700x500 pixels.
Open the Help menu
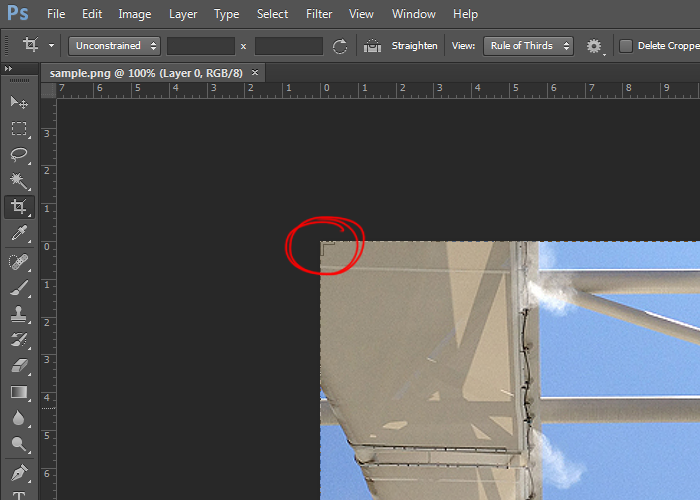point(466,14)
